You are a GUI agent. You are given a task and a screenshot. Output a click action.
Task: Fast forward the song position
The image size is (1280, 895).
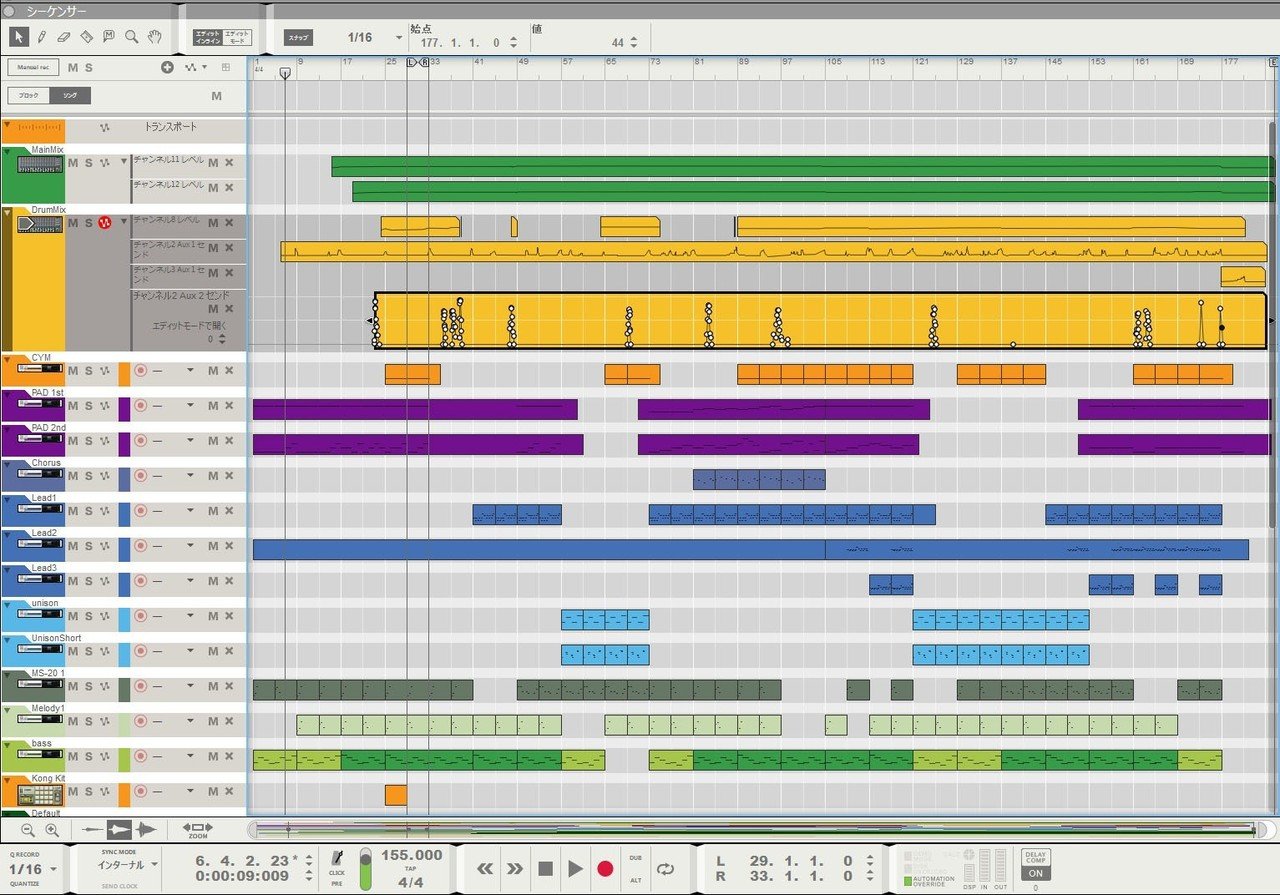[515, 868]
